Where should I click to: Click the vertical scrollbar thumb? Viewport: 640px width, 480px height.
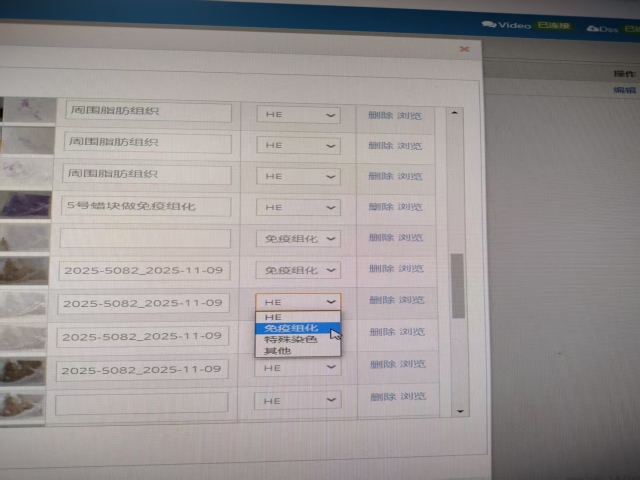458,285
